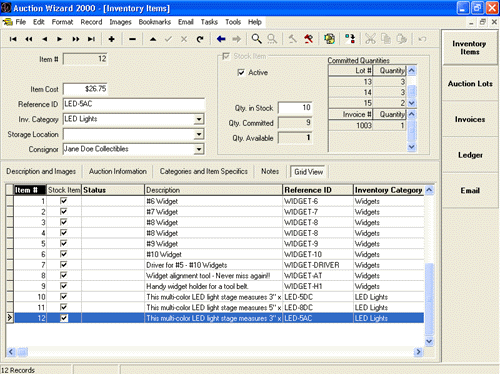Click the yellow globe toolbar icon
The image size is (500, 374).
[329, 39]
